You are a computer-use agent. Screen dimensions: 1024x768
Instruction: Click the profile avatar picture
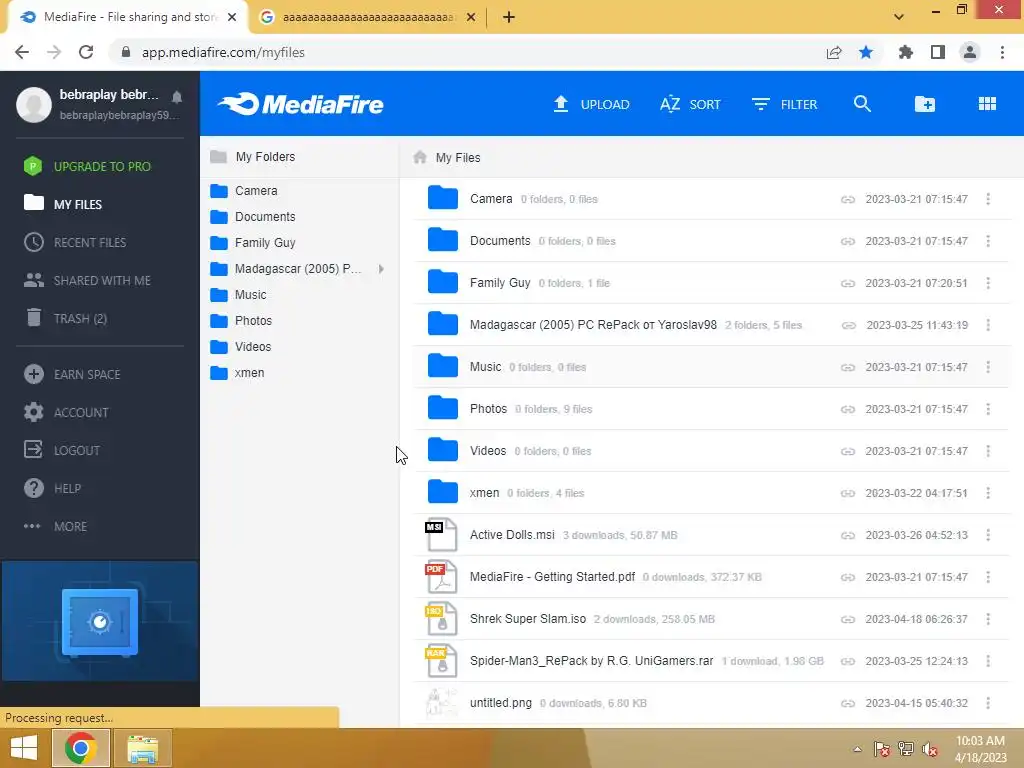point(34,104)
